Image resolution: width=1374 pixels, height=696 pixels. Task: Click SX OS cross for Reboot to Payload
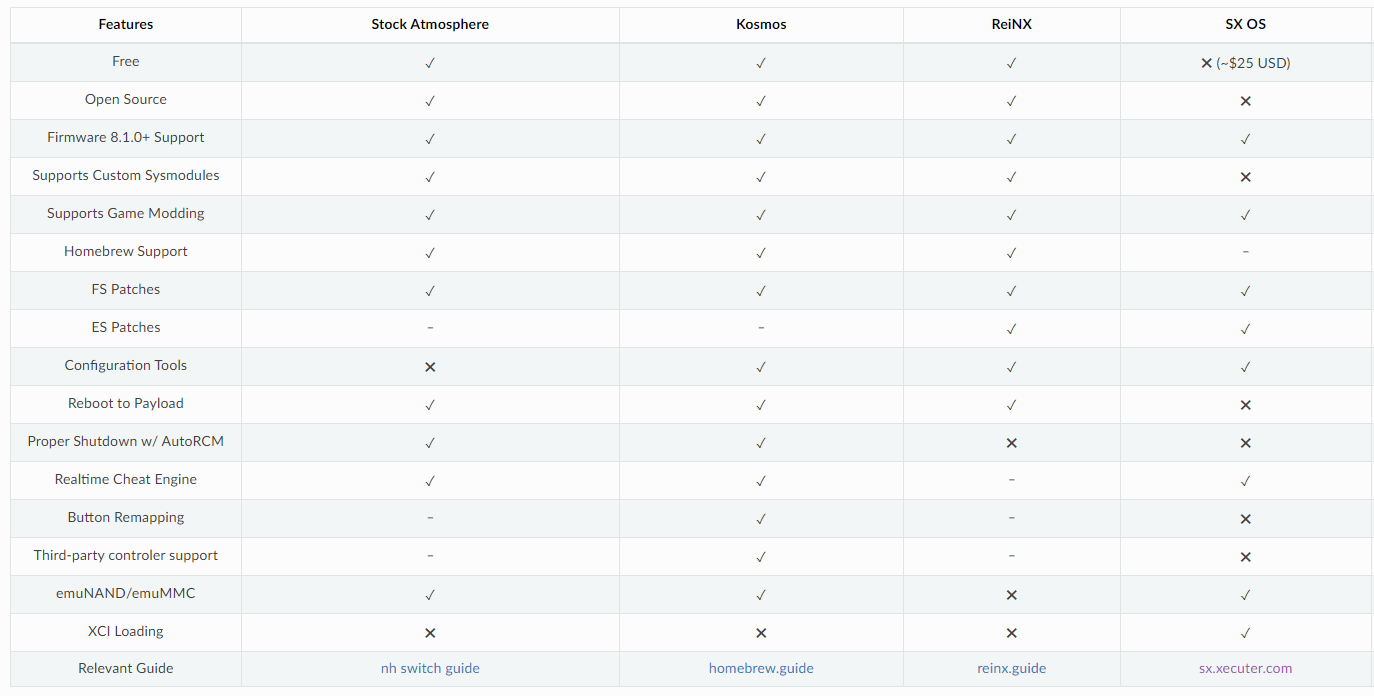1246,405
